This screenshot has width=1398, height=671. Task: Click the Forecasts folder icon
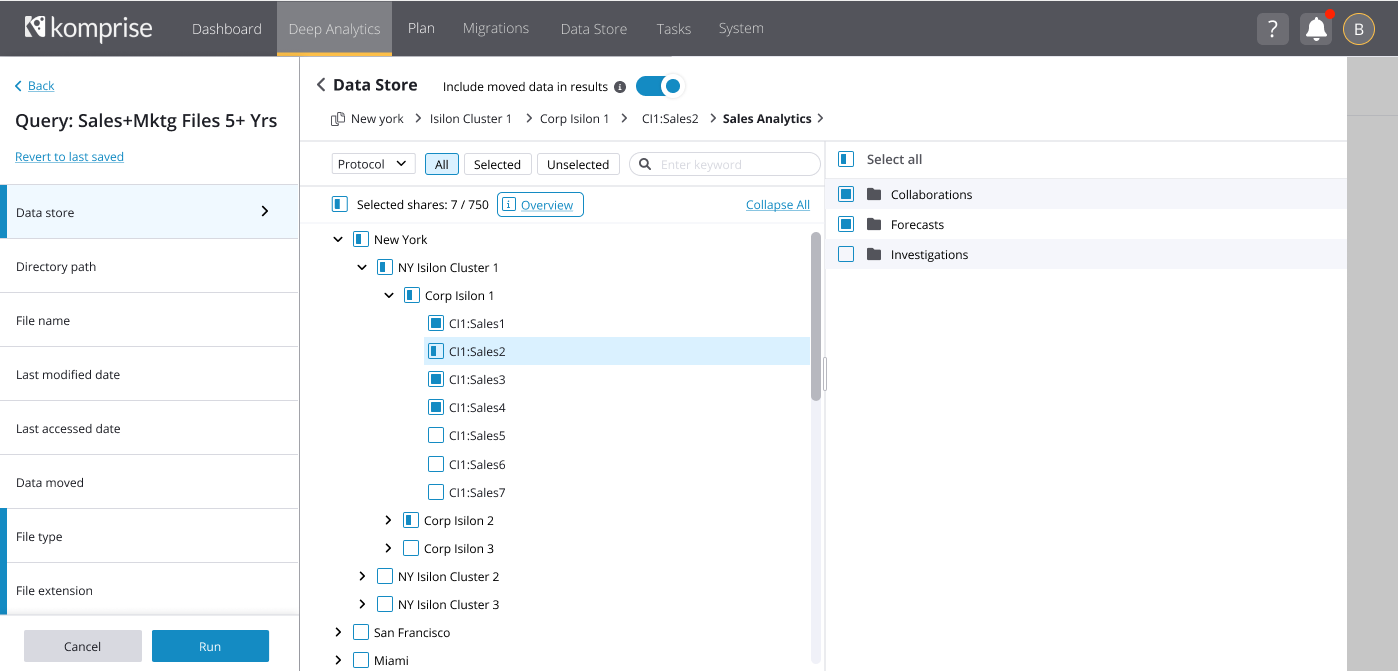pyautogui.click(x=874, y=224)
